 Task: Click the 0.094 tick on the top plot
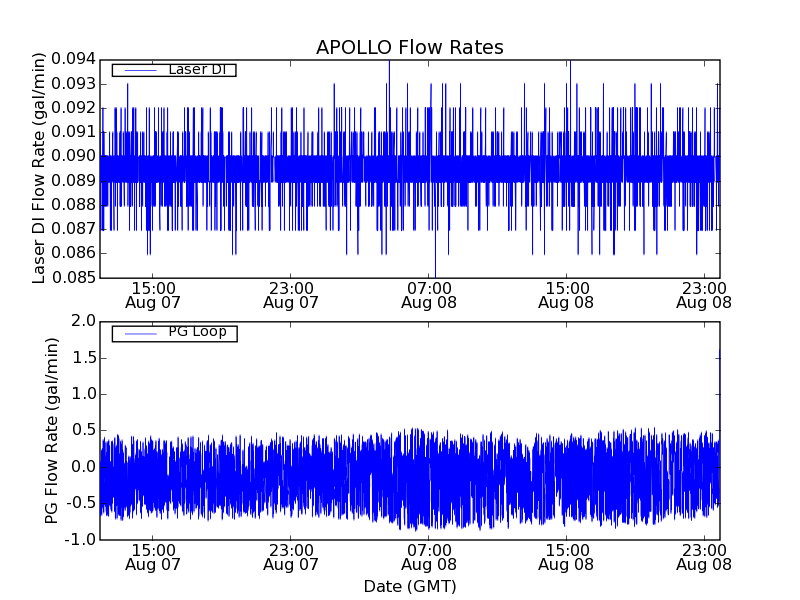pyautogui.click(x=70, y=60)
